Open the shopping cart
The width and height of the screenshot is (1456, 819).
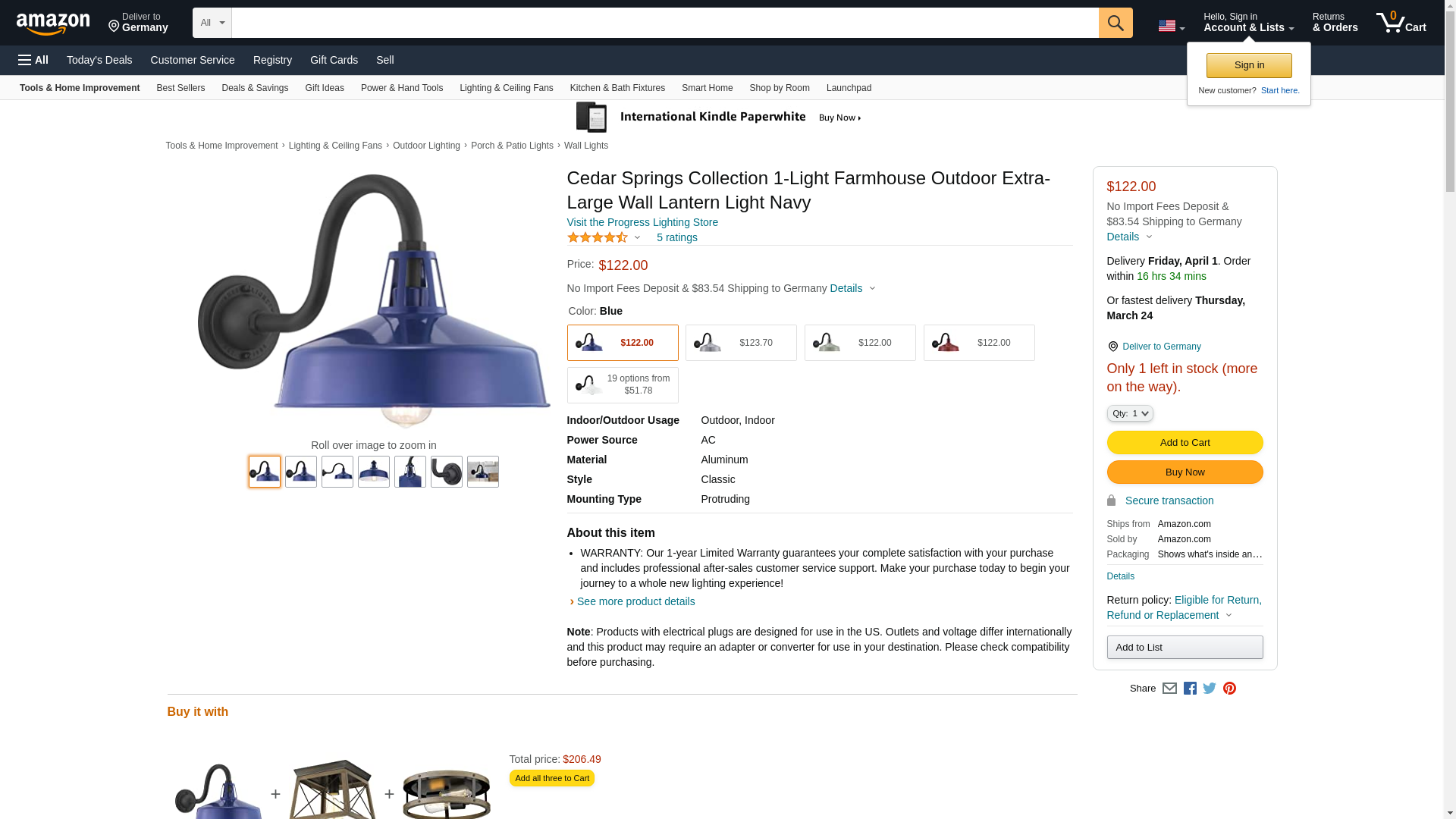coord(1401,23)
